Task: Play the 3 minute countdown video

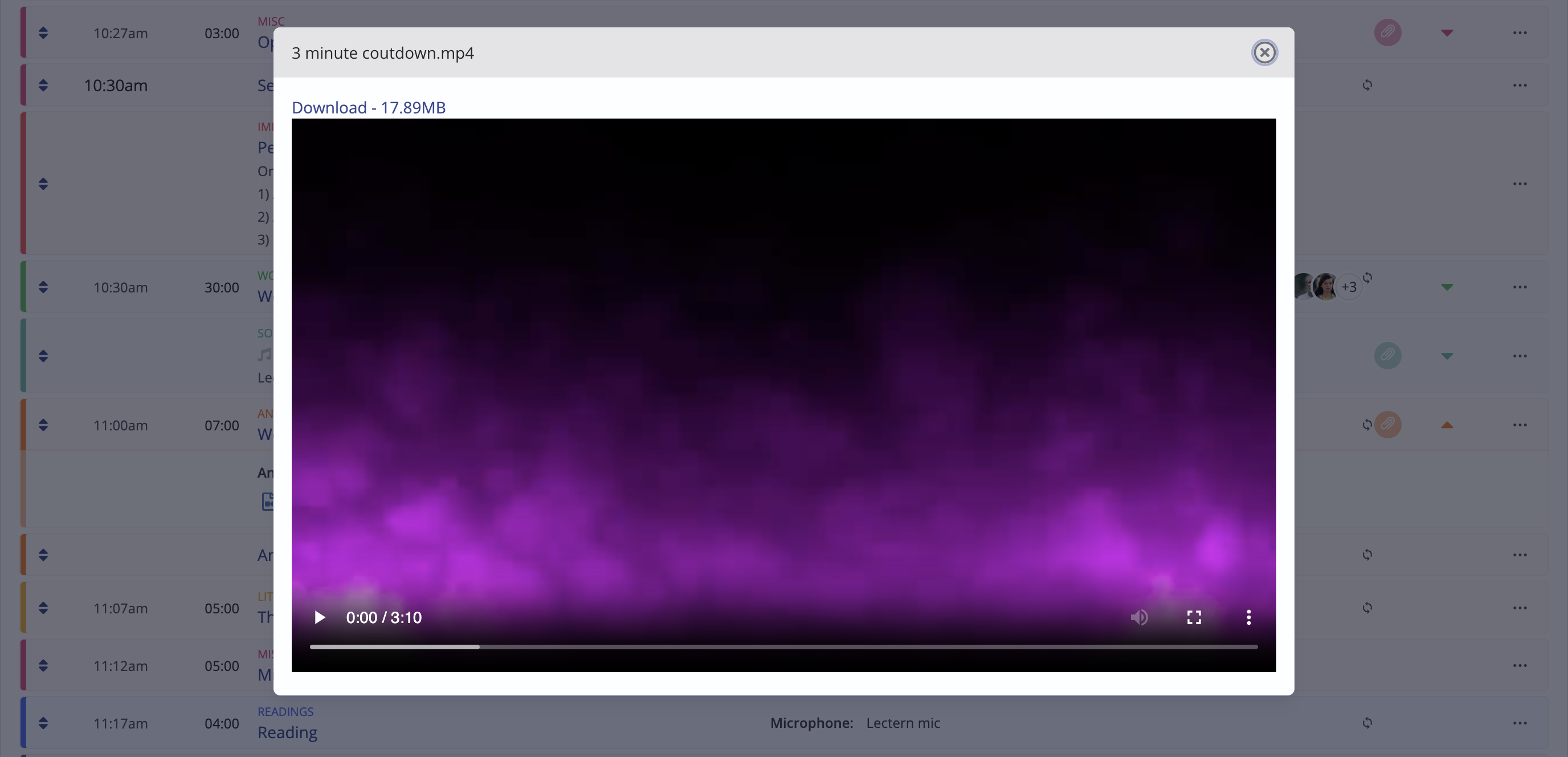Action: tap(320, 617)
